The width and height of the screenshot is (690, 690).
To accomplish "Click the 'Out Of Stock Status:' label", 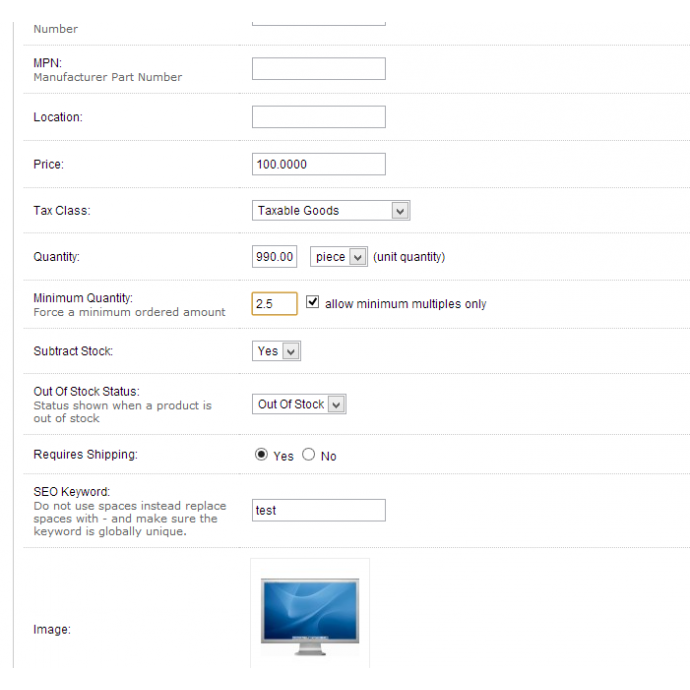I will point(87,392).
